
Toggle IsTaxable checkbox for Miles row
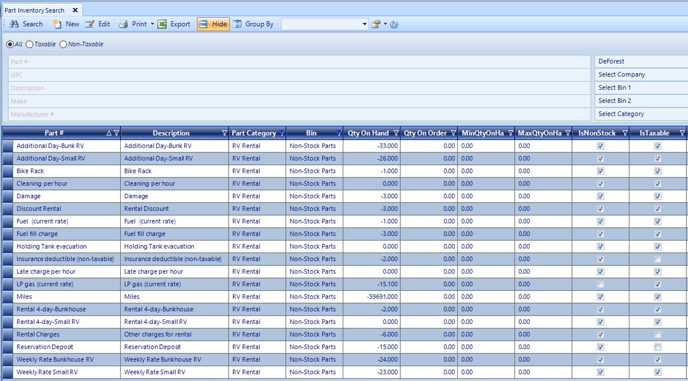[658, 297]
